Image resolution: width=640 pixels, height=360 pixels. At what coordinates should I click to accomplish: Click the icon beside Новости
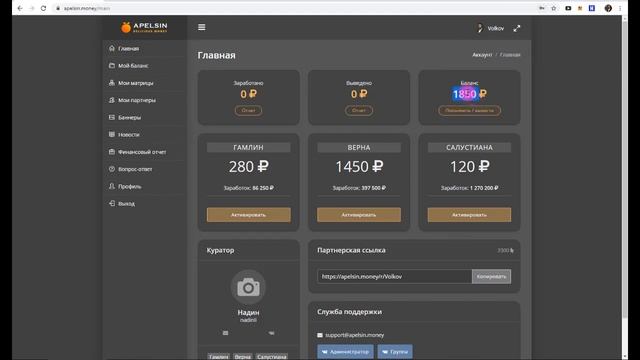click(112, 134)
